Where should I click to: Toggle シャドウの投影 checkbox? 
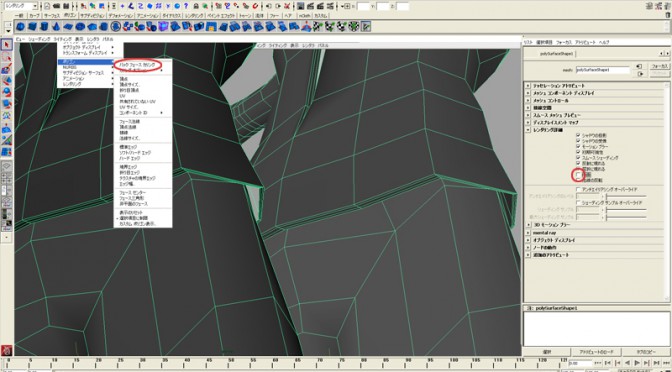pos(578,135)
